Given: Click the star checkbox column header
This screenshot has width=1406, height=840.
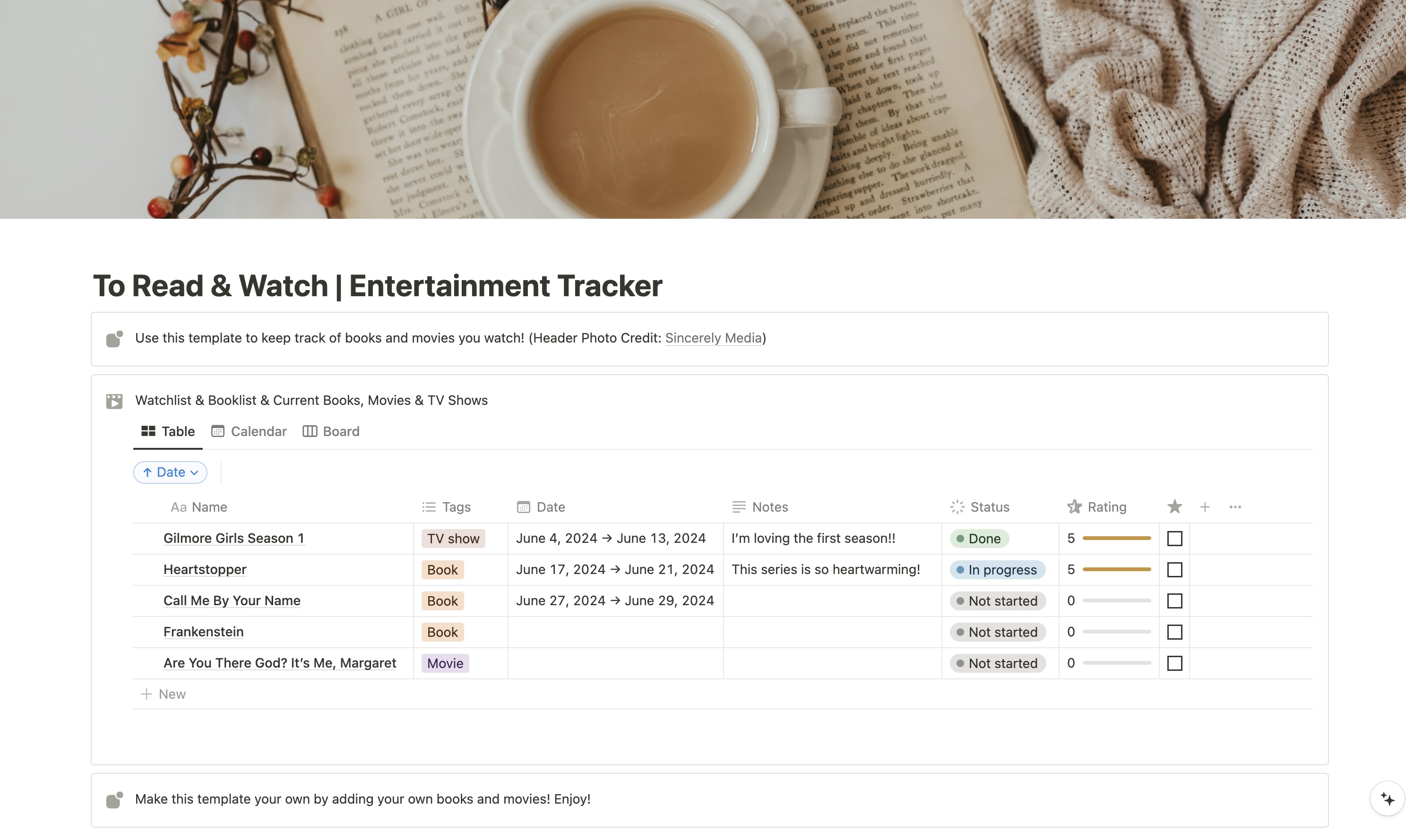Looking at the screenshot, I should click(1174, 507).
